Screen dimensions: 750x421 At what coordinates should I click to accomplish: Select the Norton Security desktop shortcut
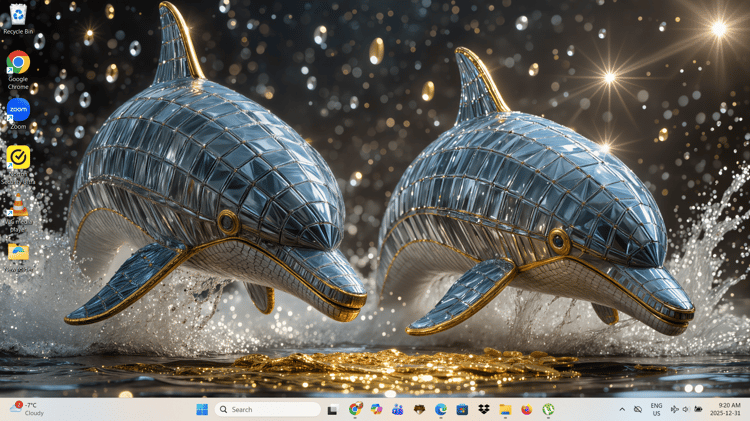pos(18,165)
